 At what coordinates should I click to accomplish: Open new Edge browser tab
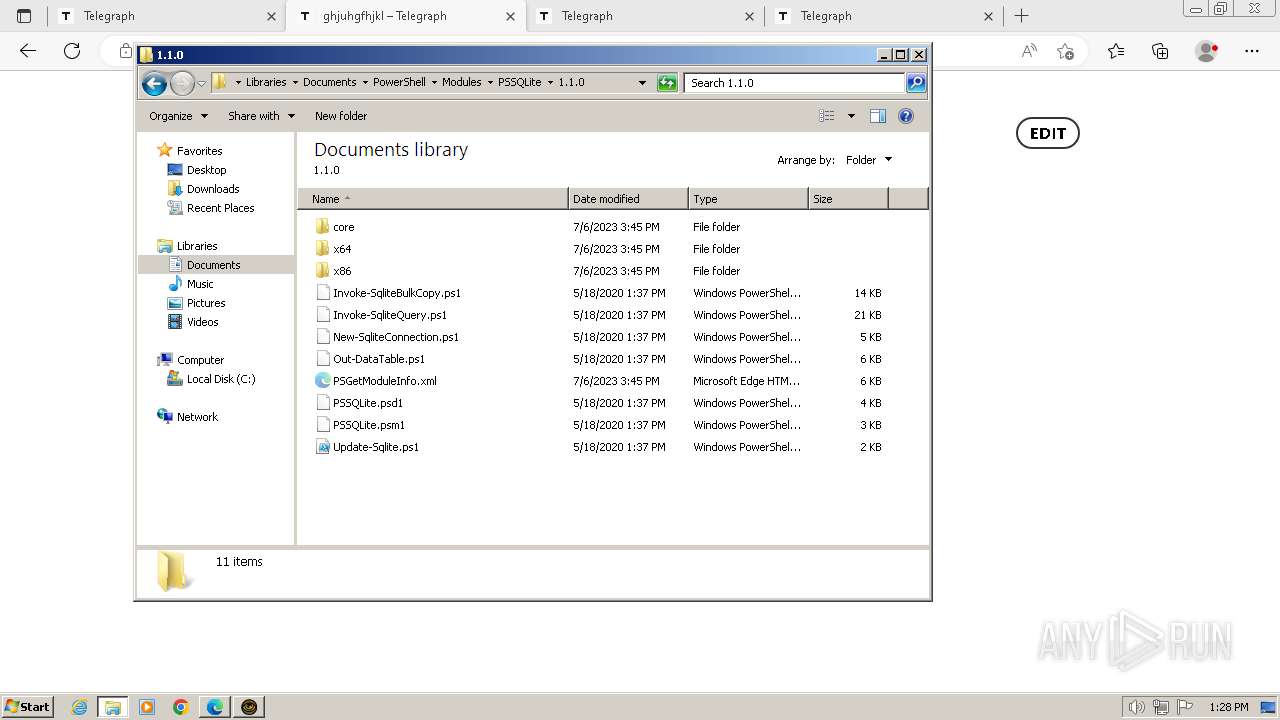[1021, 16]
